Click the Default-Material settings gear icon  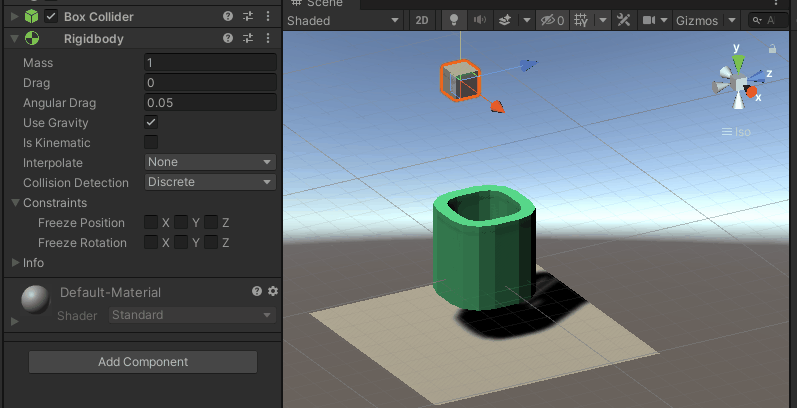pos(273,291)
